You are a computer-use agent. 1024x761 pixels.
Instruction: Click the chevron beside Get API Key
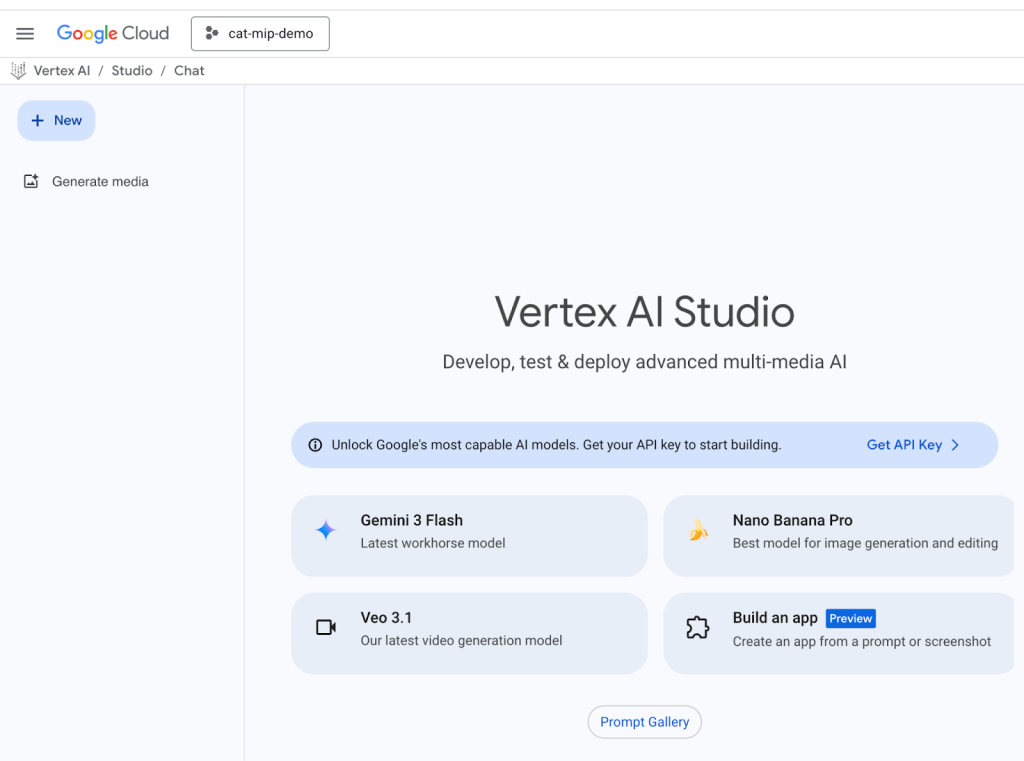955,445
